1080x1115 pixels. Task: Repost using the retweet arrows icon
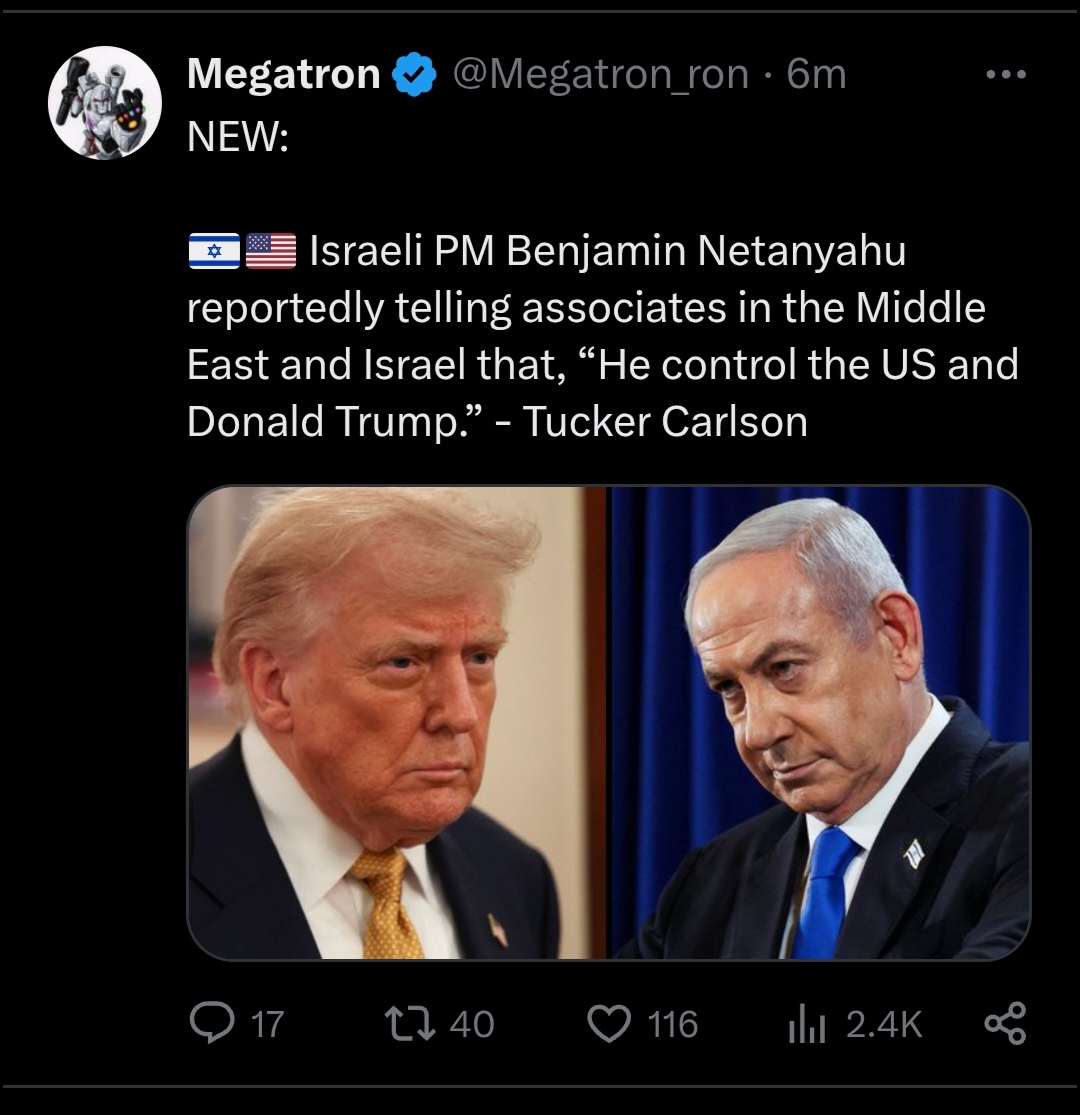coord(409,1024)
